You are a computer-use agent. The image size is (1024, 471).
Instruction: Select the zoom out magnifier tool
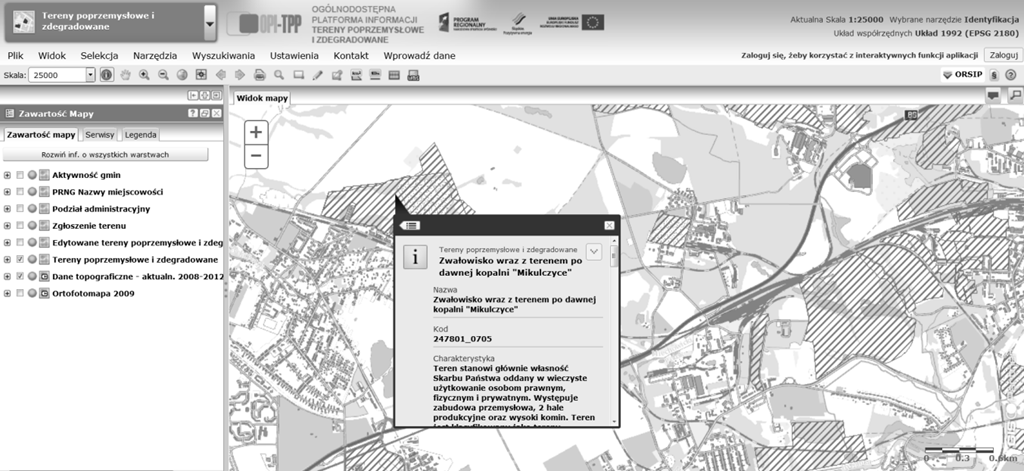pos(163,75)
